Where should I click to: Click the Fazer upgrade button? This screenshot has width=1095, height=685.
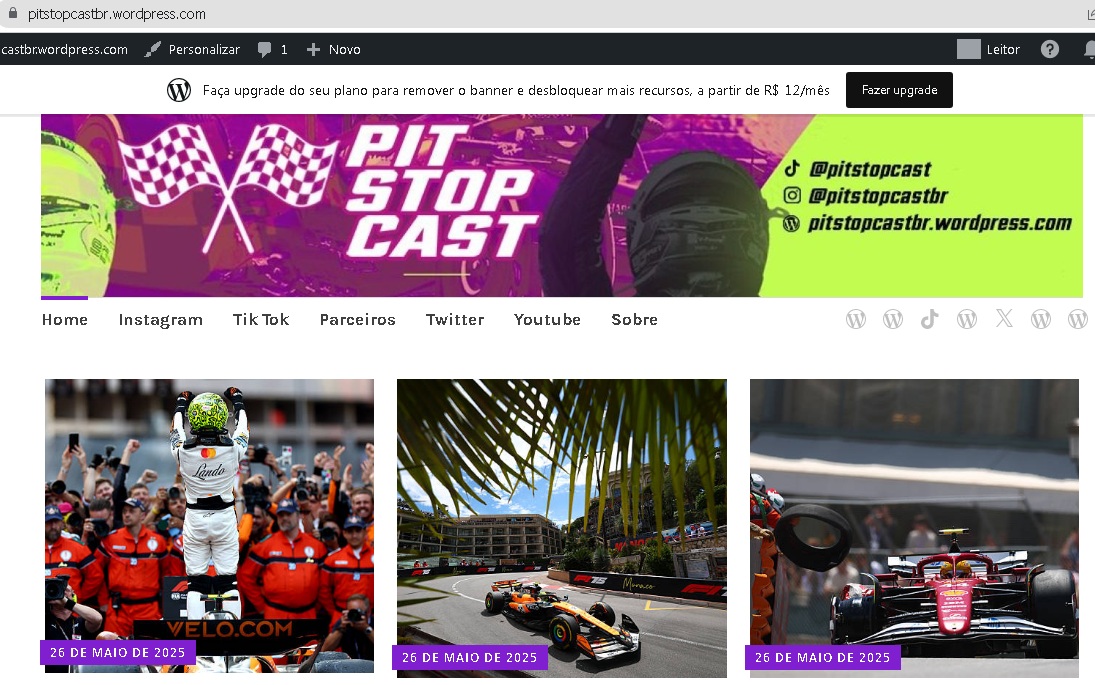pos(899,90)
